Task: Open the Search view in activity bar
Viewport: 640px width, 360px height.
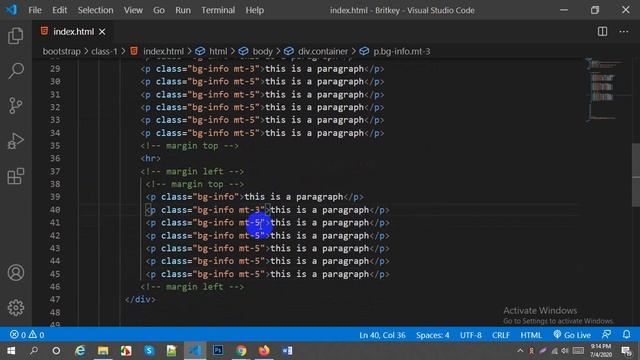Action: (x=16, y=71)
